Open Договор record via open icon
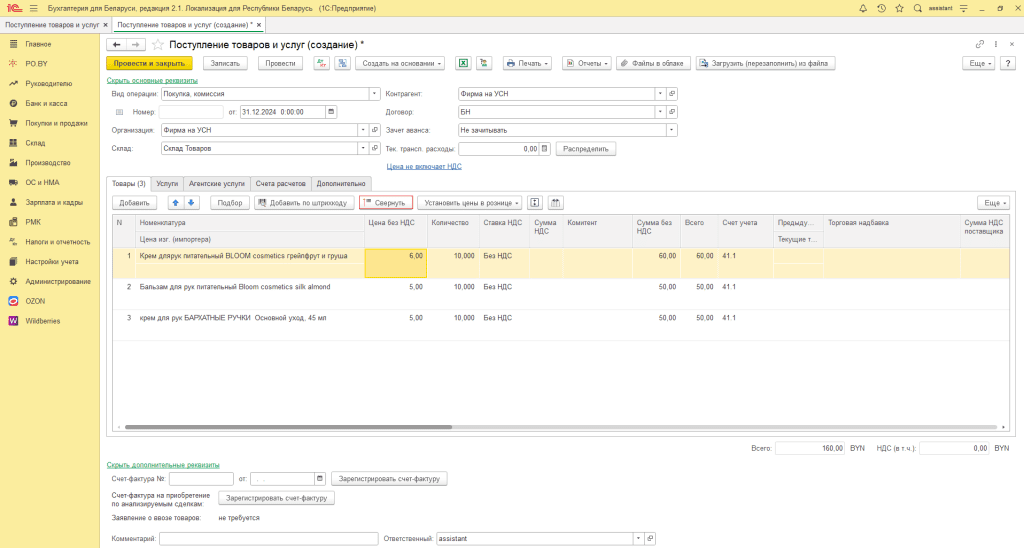The image size is (1024, 548). [x=671, y=112]
